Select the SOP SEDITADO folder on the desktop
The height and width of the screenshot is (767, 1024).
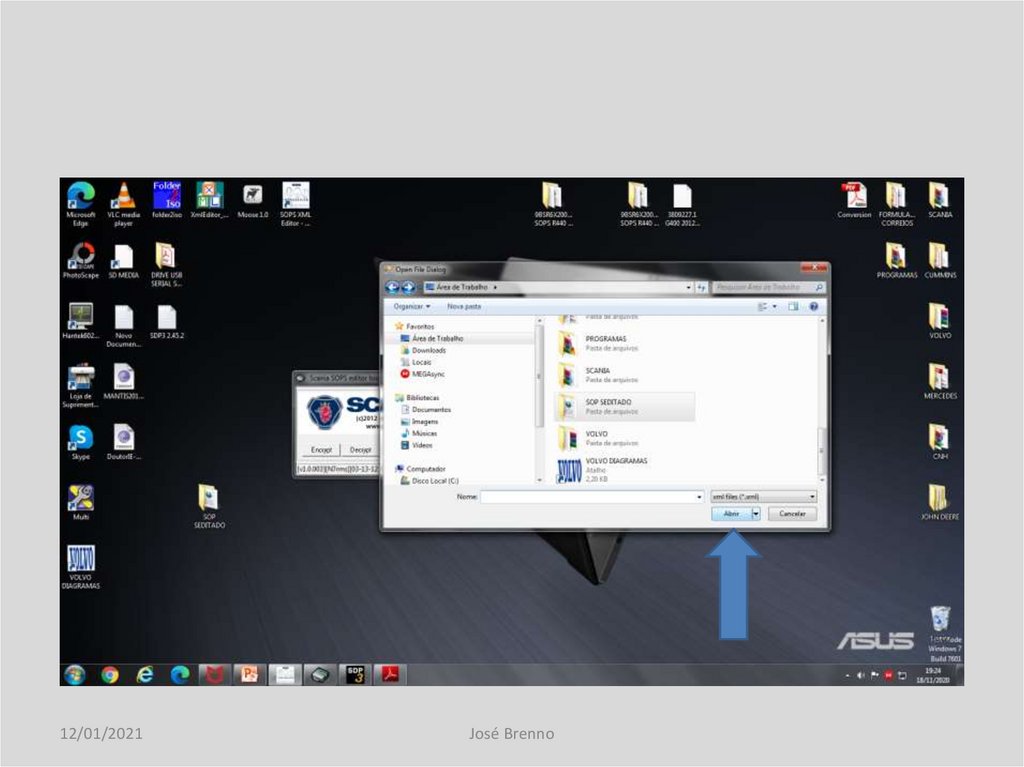(x=209, y=506)
